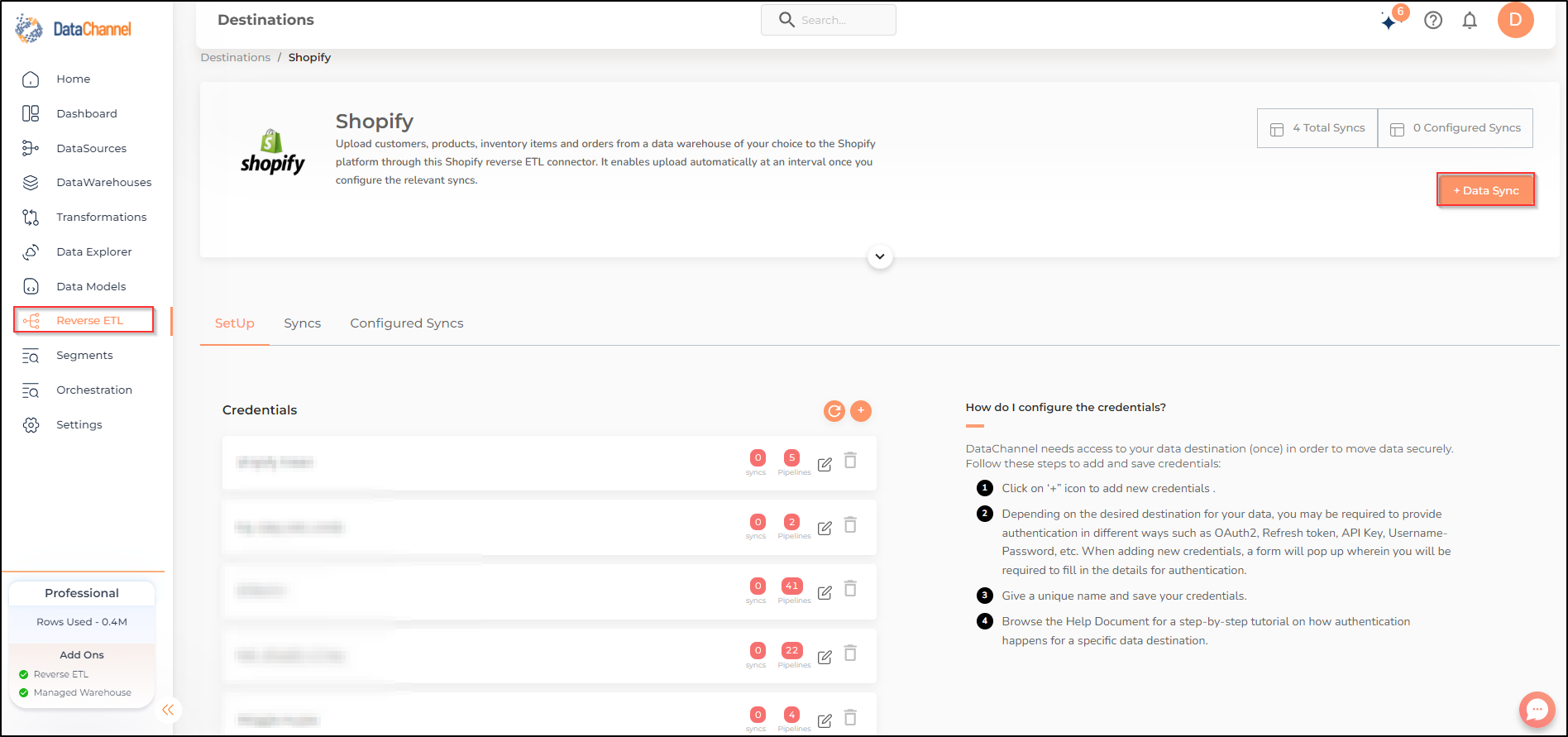Click the 0 Configured Syncs button

(x=1456, y=128)
